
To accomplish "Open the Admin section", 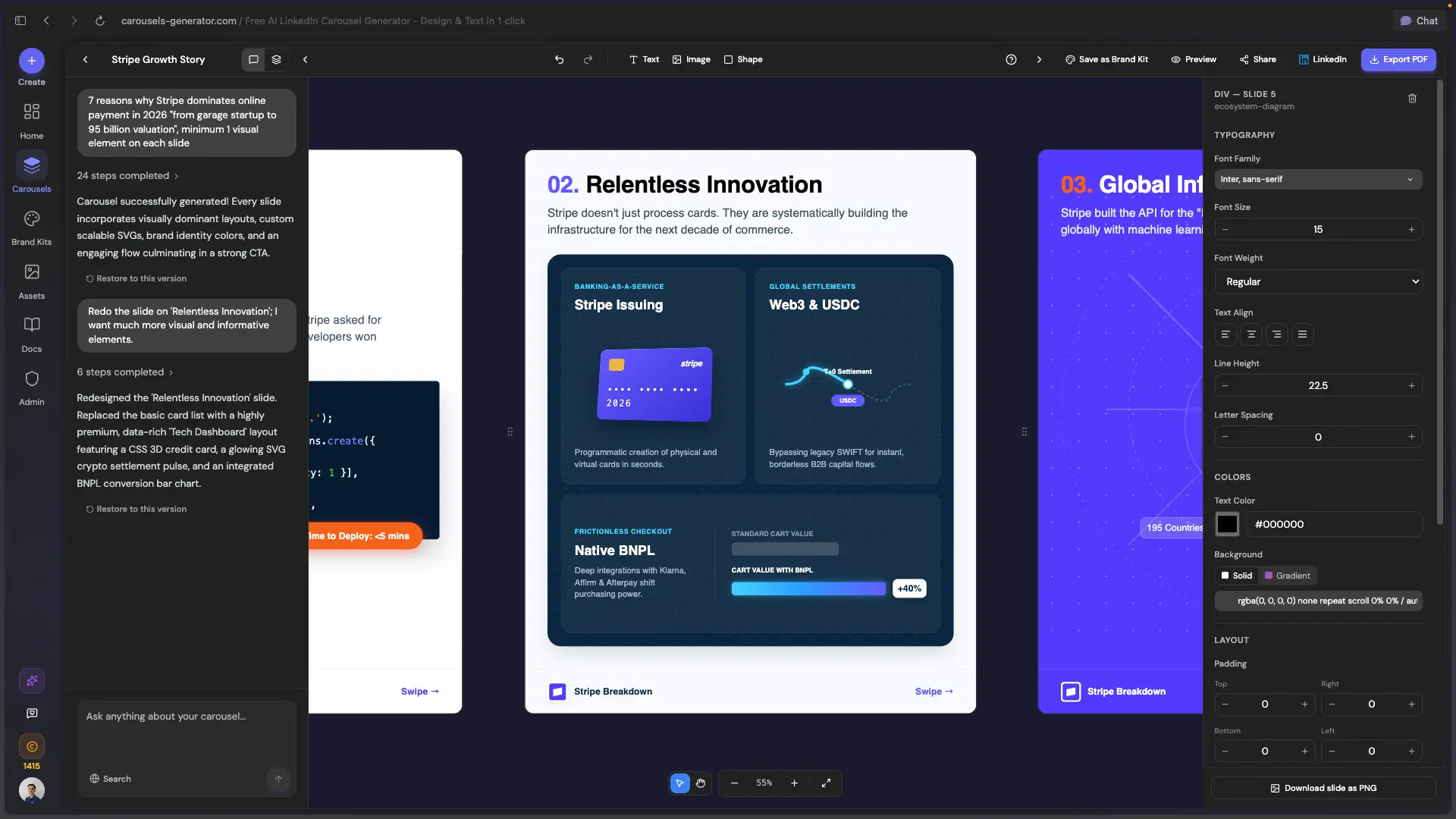I will point(31,388).
